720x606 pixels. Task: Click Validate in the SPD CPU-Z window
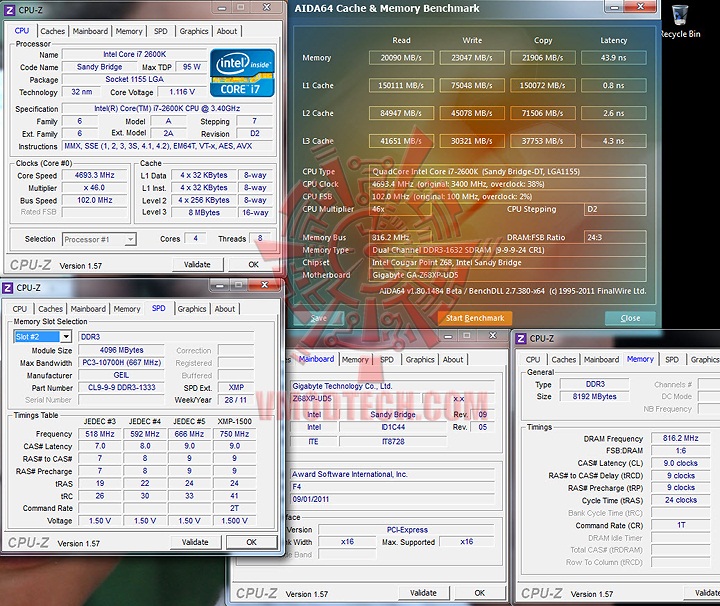[x=195, y=542]
